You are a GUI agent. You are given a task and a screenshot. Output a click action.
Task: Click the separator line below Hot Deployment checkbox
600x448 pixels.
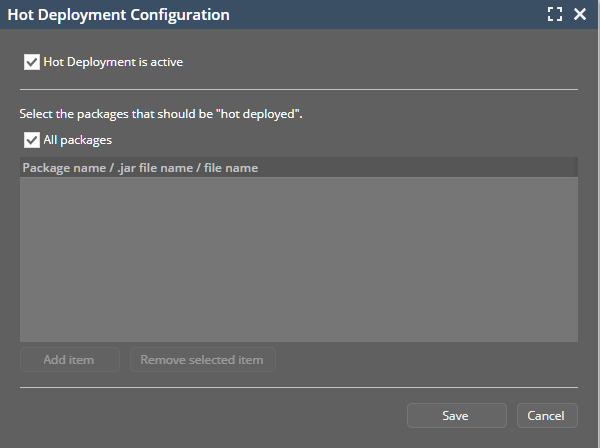298,90
